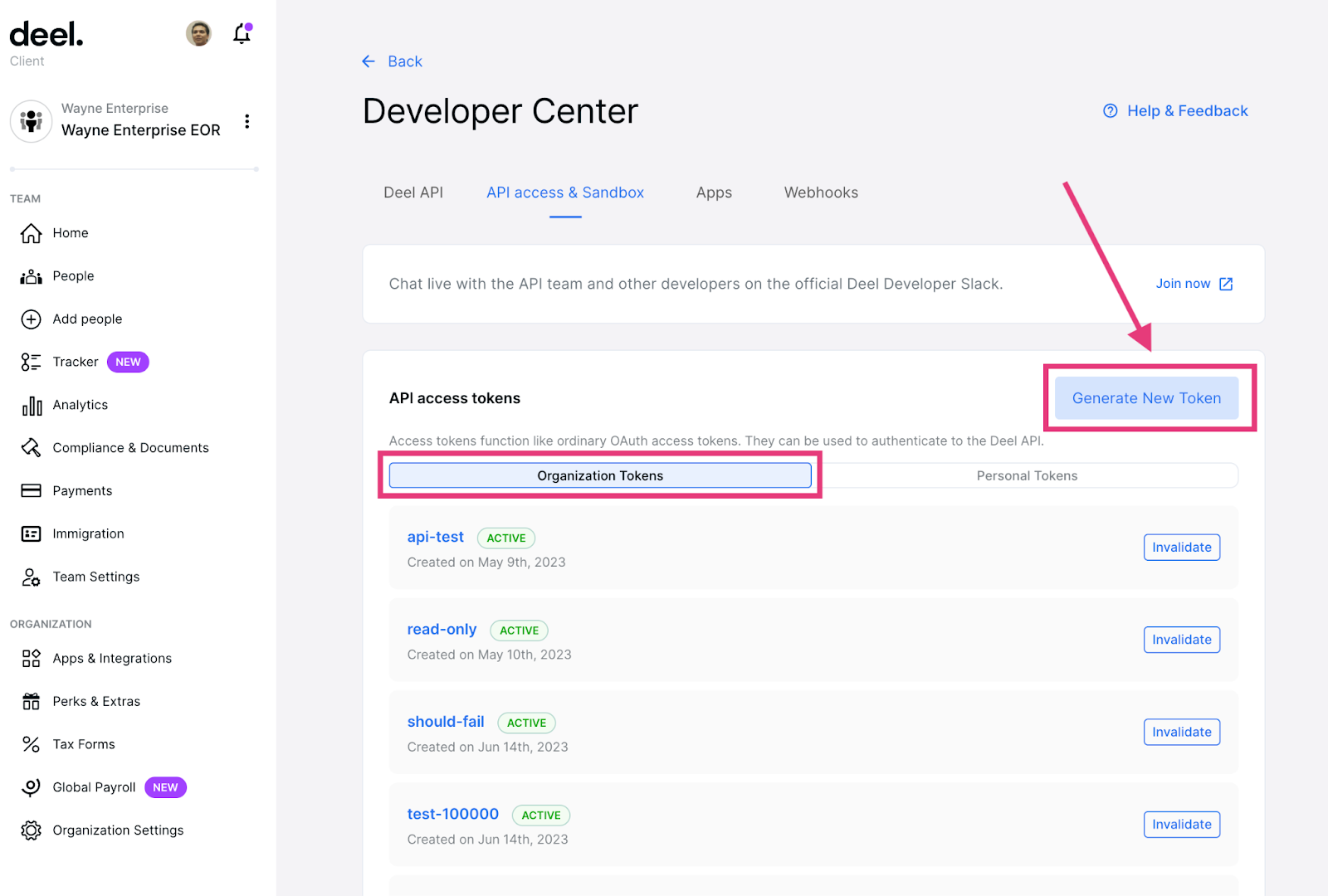Image resolution: width=1328 pixels, height=896 pixels.
Task: Click the Wayne Enterprise organization icon
Action: 32,121
